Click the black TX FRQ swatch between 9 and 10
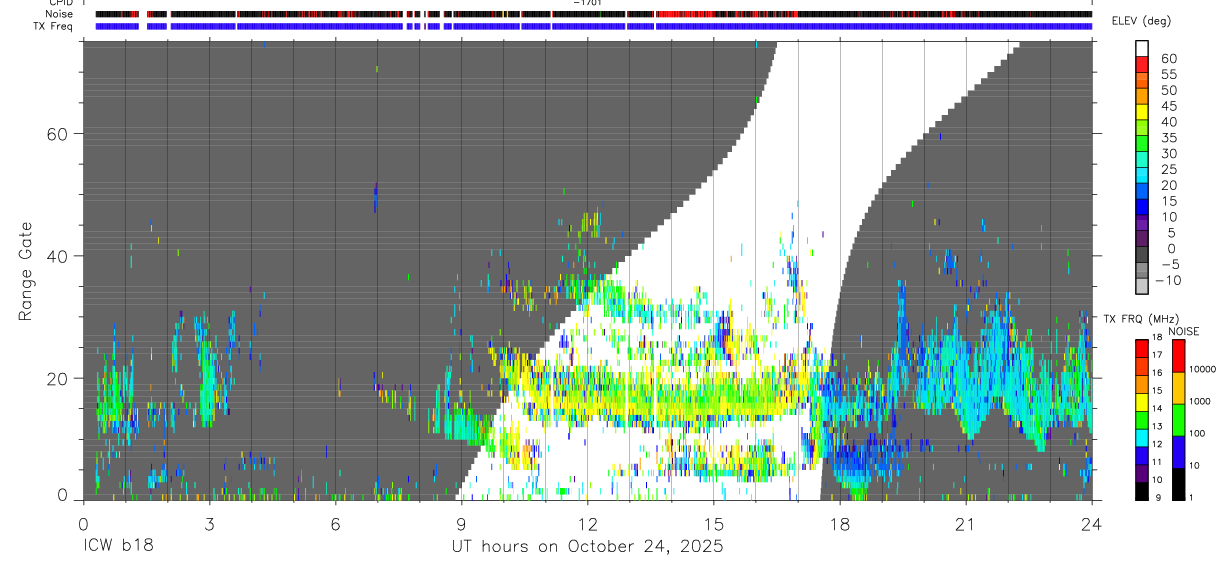The image size is (1228, 567). (1142, 491)
